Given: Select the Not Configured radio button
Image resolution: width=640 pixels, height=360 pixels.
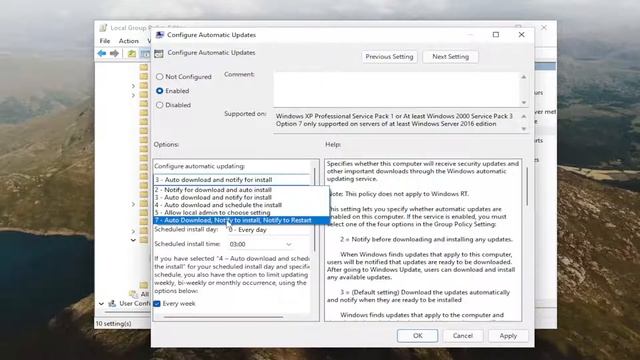Looking at the screenshot, I should tap(160, 76).
